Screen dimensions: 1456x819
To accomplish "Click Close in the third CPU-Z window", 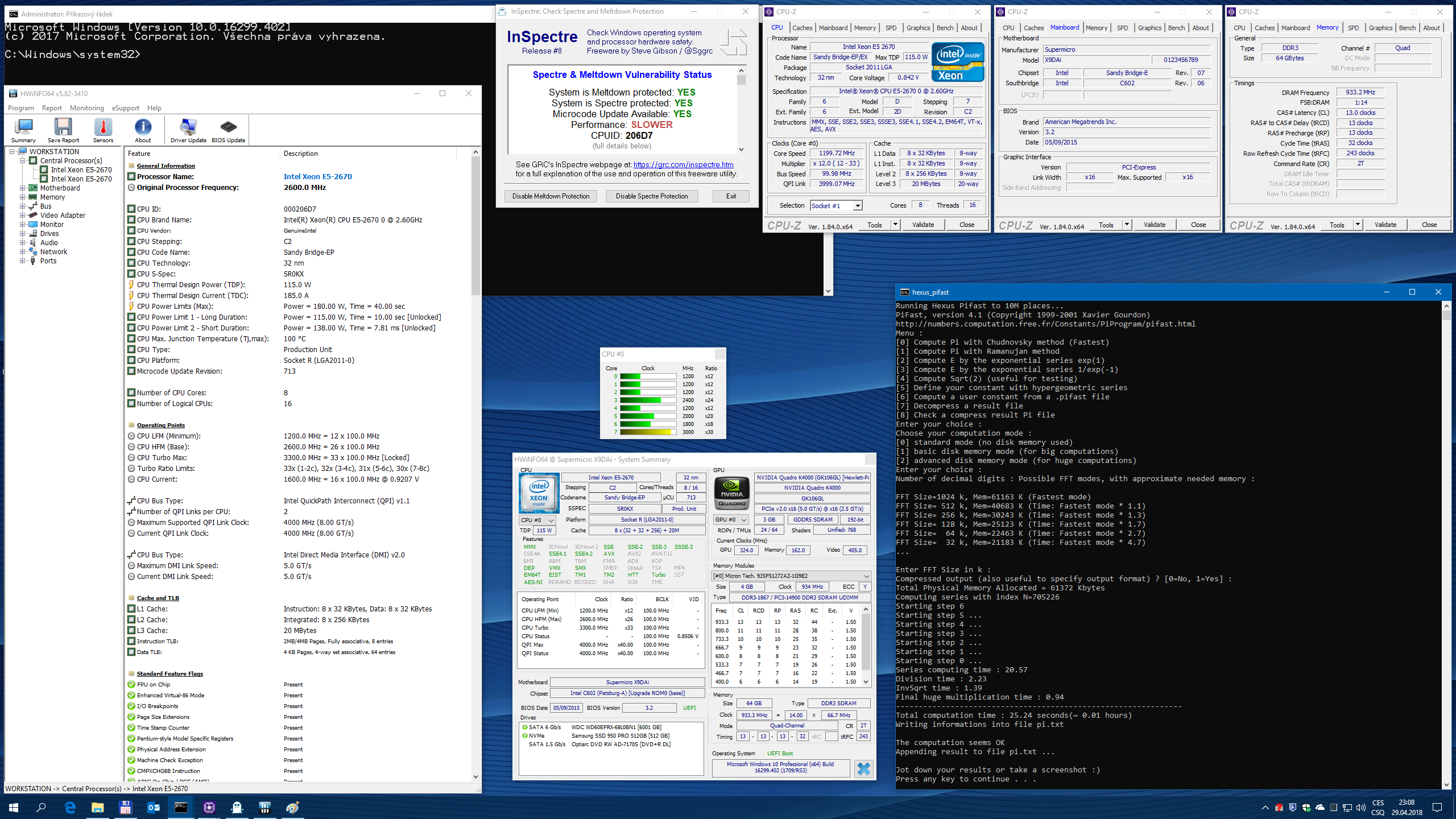I will (x=1429, y=225).
